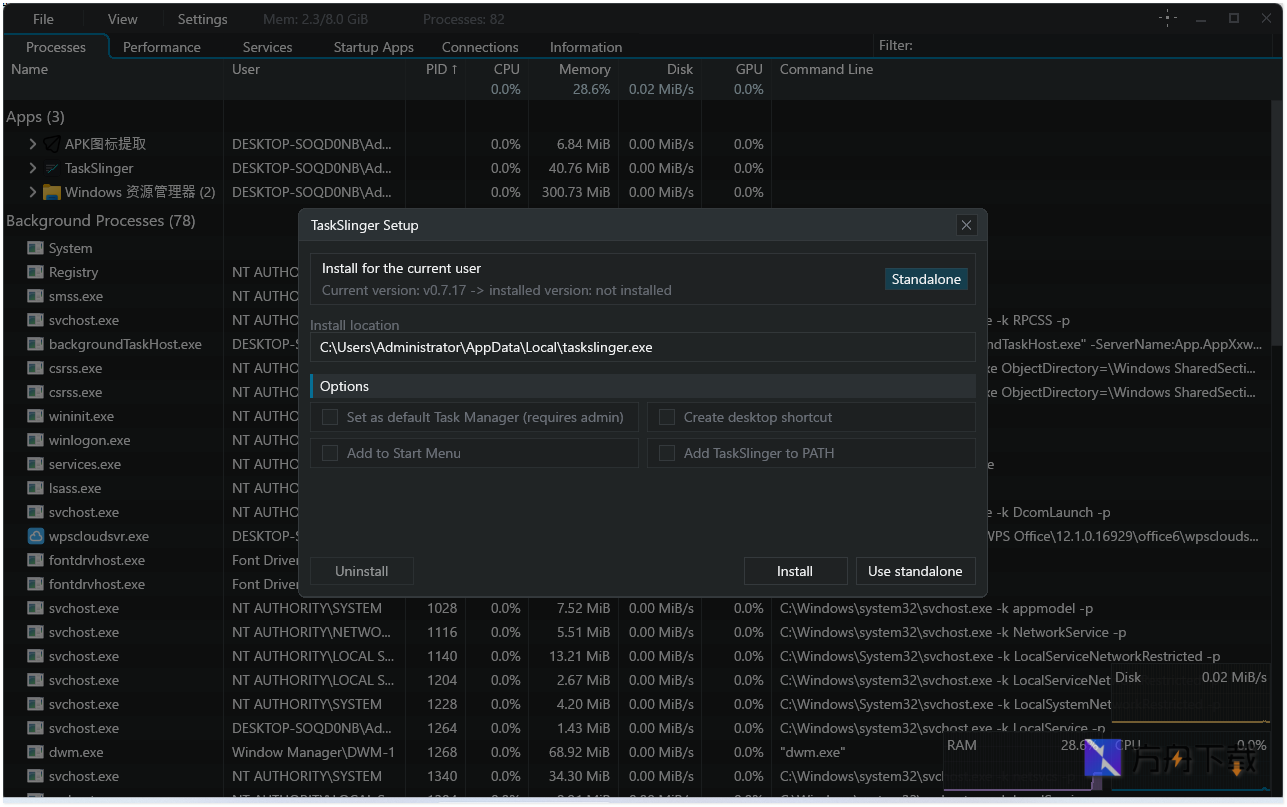Click the User column header
The height and width of the screenshot is (807, 1287).
click(x=246, y=69)
